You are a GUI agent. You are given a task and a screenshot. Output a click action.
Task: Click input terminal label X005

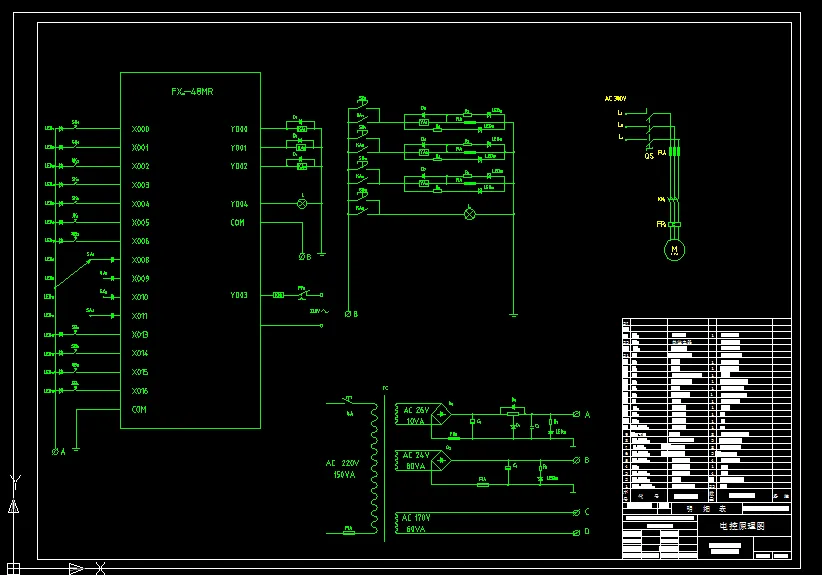click(x=140, y=223)
